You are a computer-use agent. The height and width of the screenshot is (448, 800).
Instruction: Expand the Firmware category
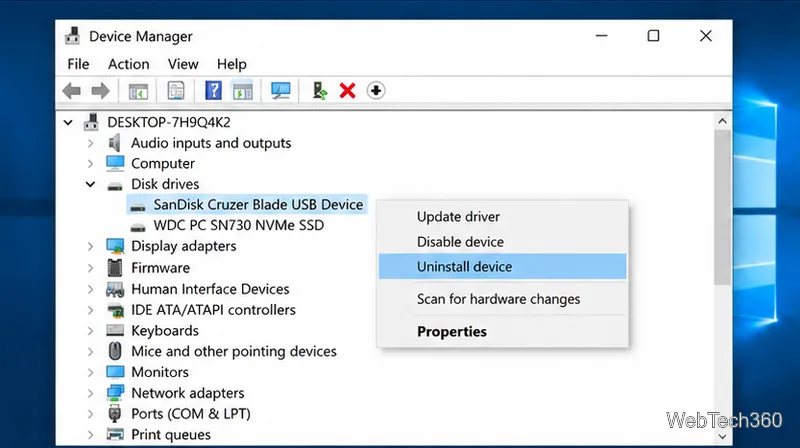pos(90,268)
